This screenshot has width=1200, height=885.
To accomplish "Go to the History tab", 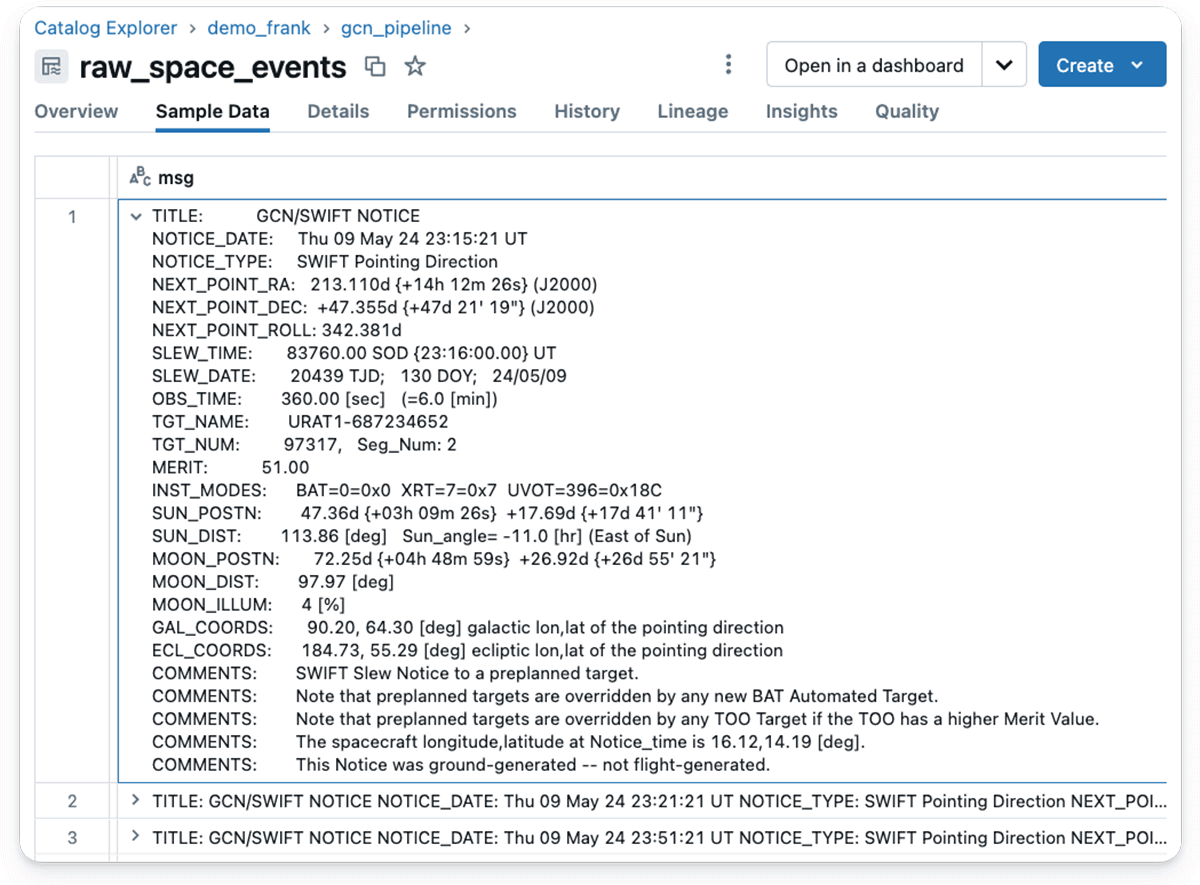I will pyautogui.click(x=587, y=112).
